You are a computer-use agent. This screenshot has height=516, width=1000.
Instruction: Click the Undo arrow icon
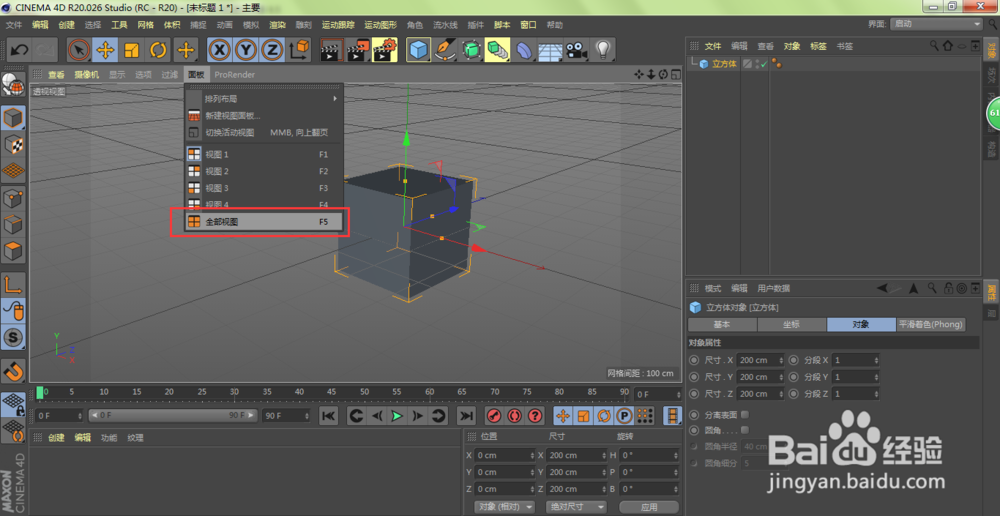click(19, 50)
